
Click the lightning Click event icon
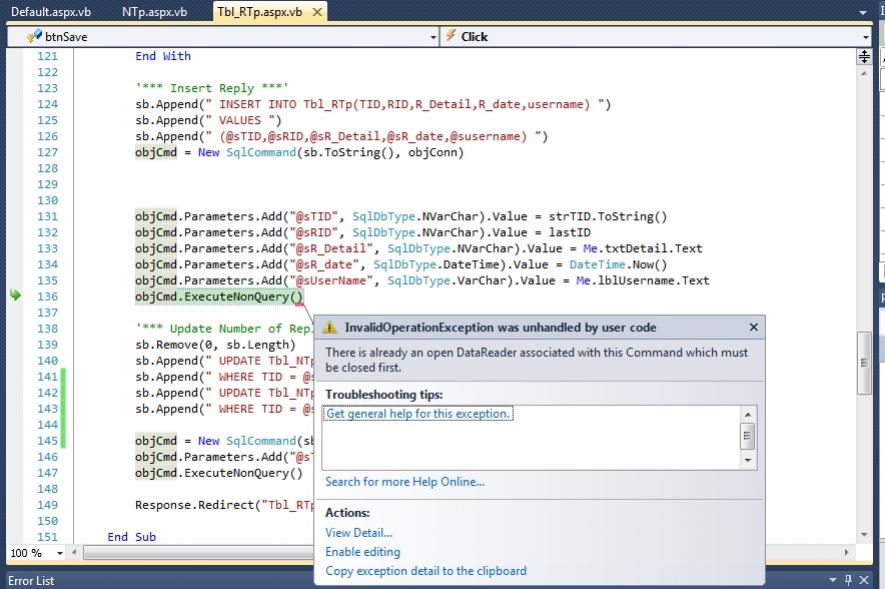click(x=451, y=36)
